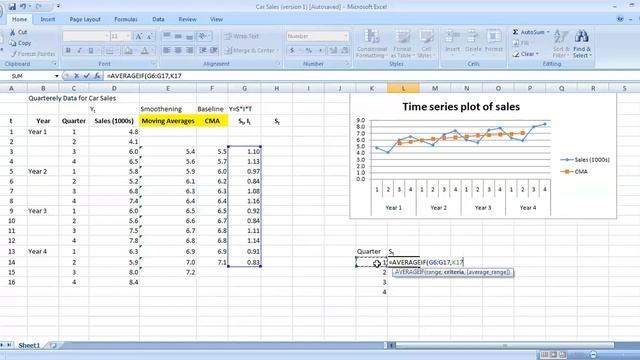Click the Orientation text rotation icon
The width and height of the screenshot is (640, 360).
click(202, 36)
